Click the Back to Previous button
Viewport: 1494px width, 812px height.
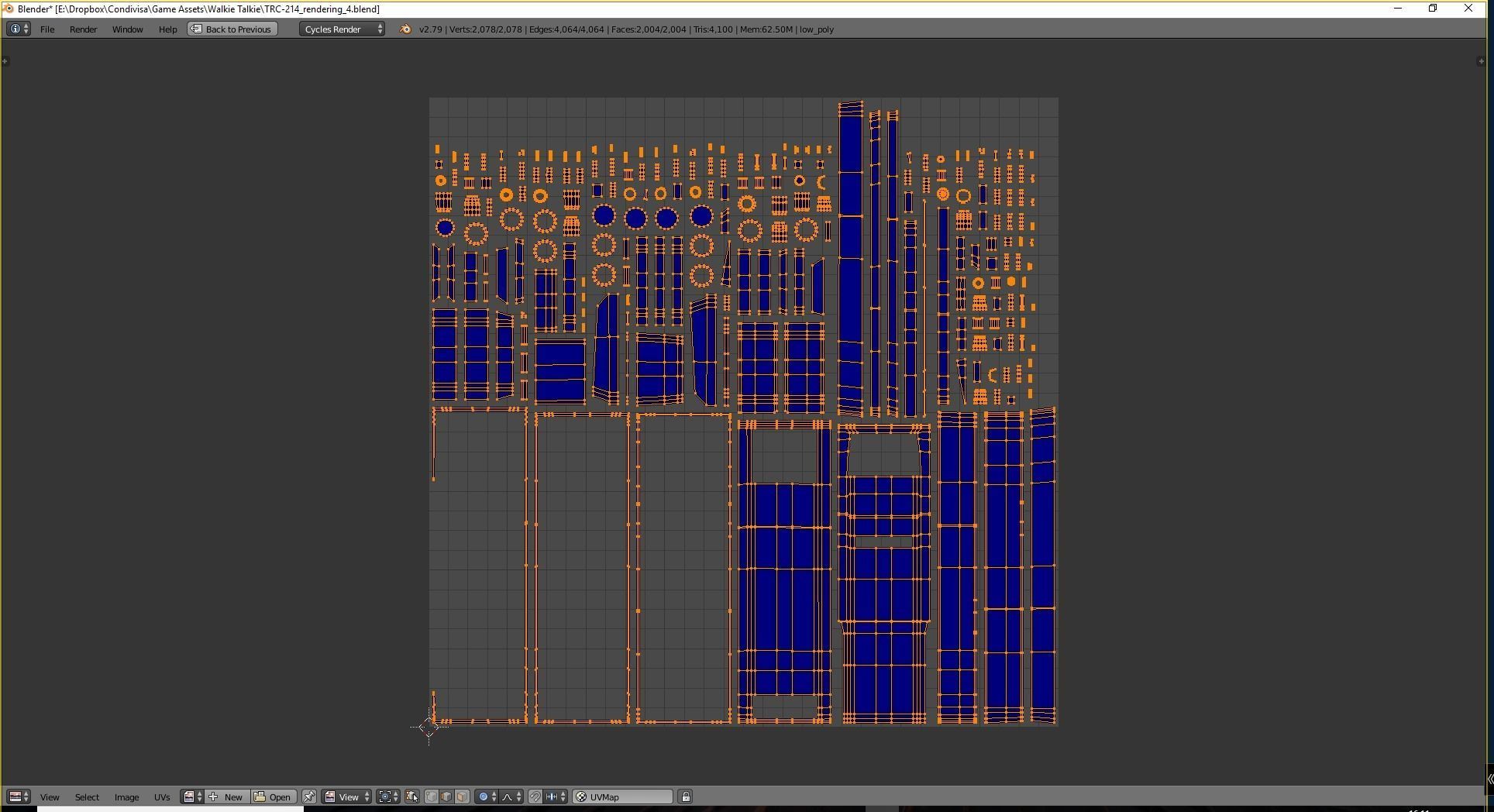point(232,29)
